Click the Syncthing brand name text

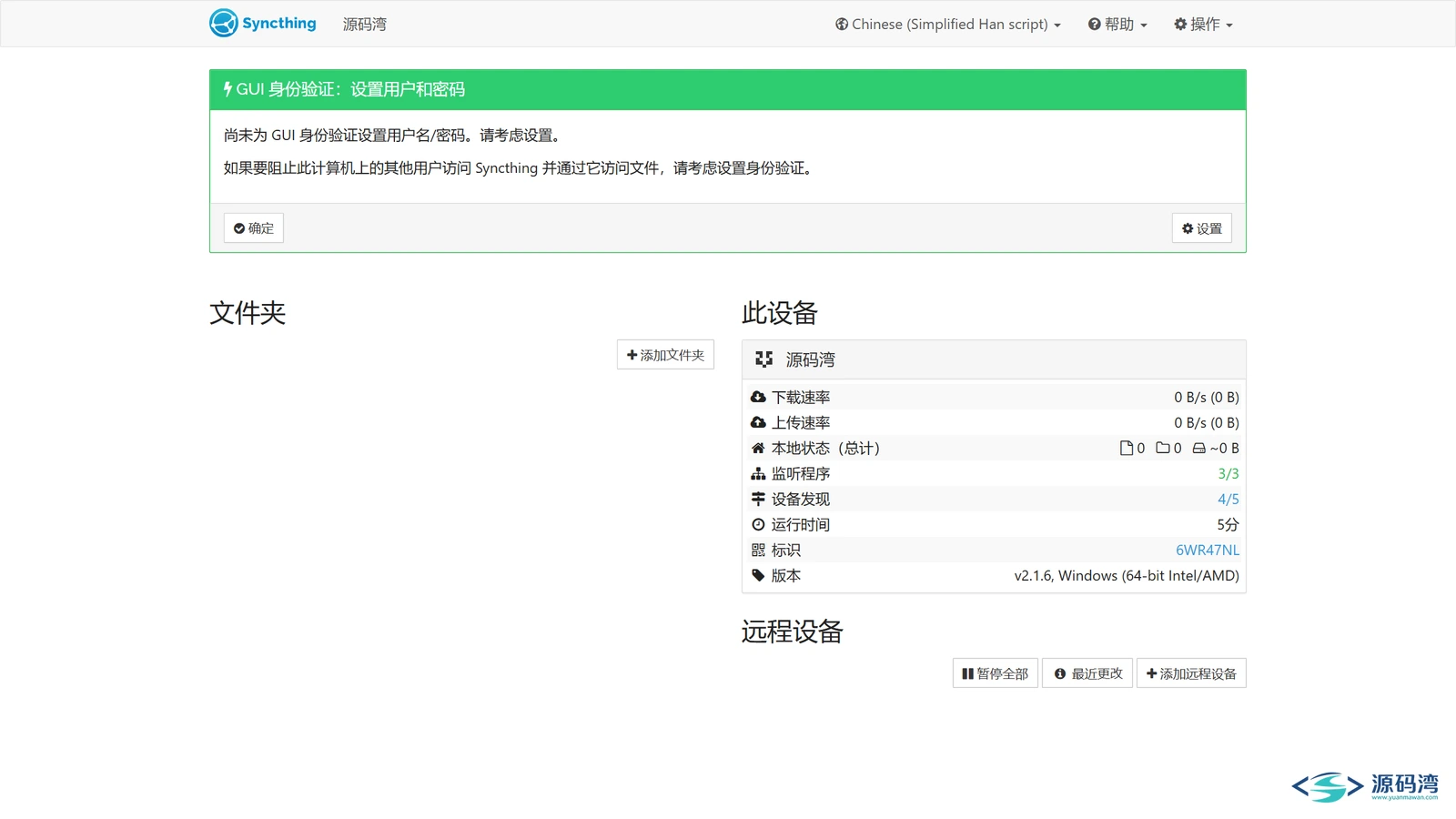279,24
